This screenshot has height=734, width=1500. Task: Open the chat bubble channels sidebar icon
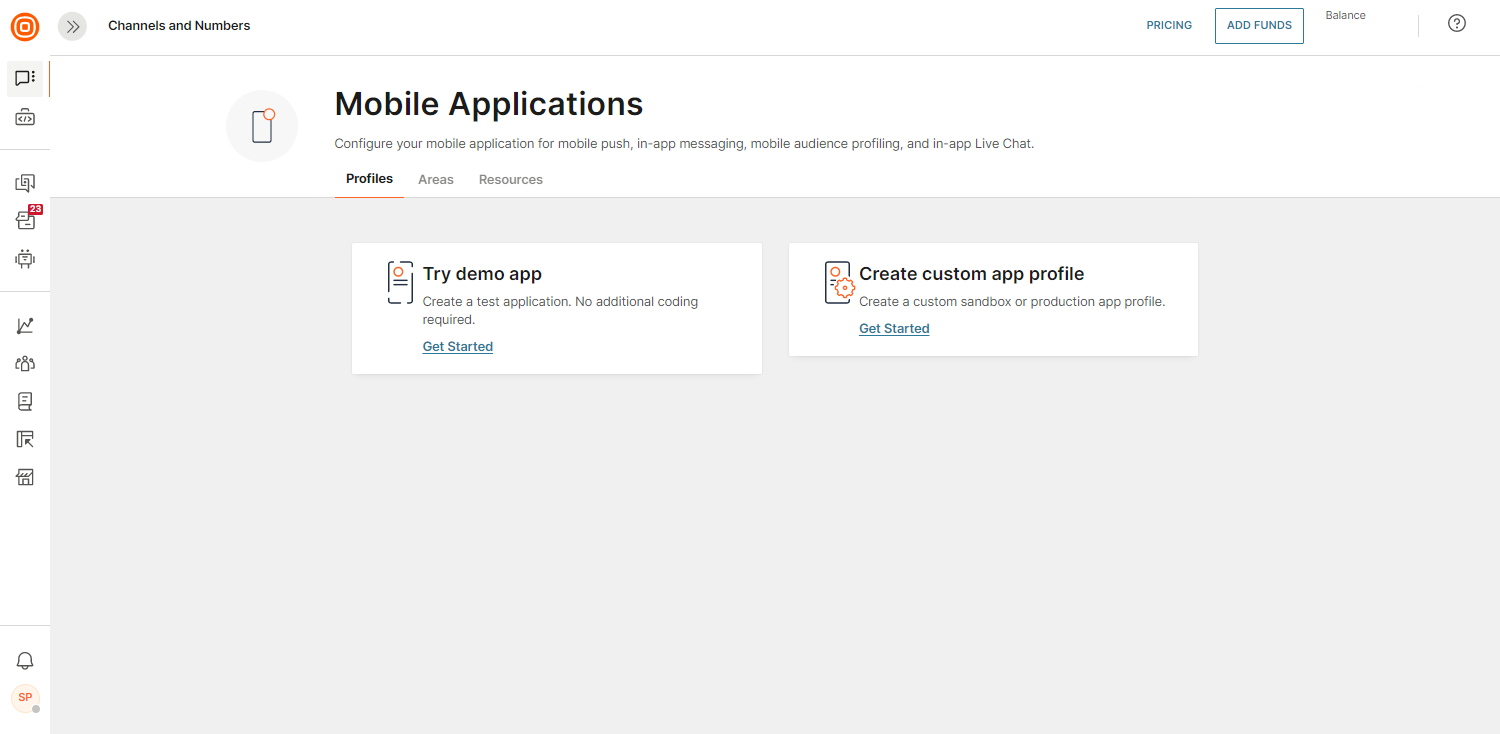(x=25, y=78)
